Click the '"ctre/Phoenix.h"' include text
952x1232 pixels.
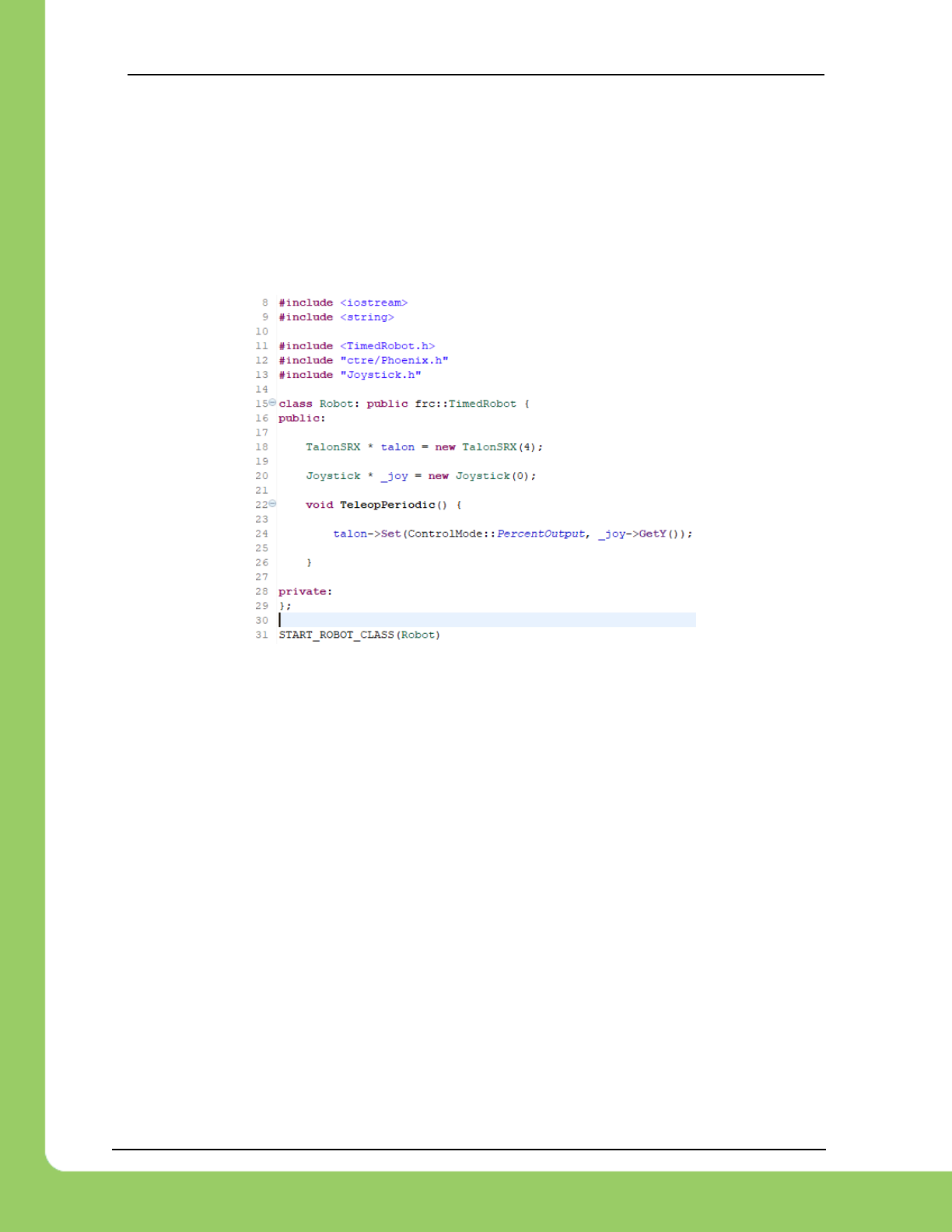394,361
